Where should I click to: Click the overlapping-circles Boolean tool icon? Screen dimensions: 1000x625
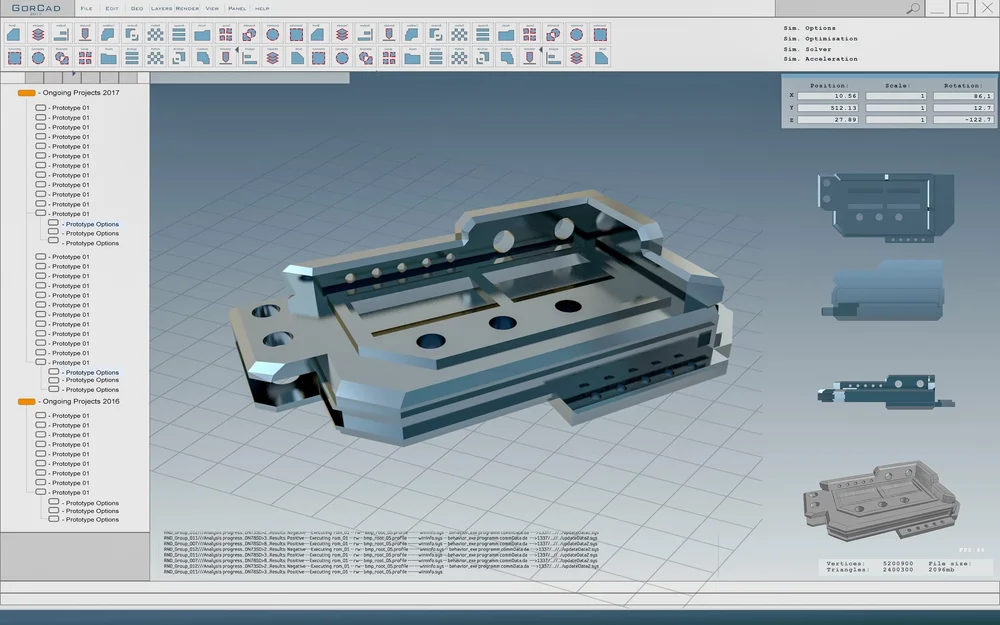point(61,57)
